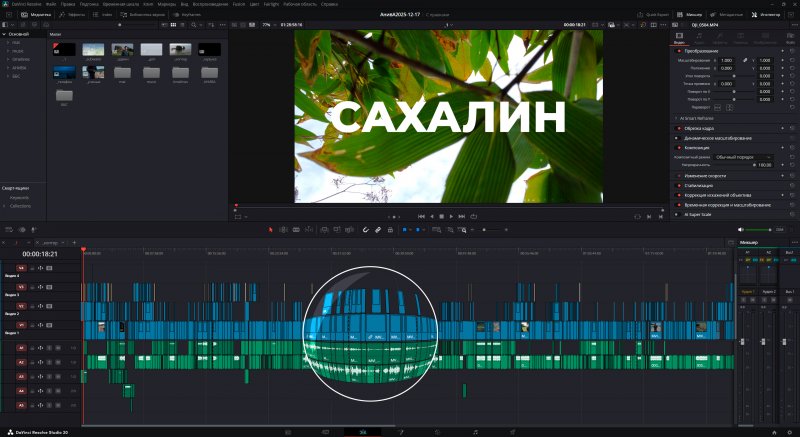The height and width of the screenshot is (437, 800).
Task: Toggle AI Super Scale enable switch
Action: click(679, 215)
